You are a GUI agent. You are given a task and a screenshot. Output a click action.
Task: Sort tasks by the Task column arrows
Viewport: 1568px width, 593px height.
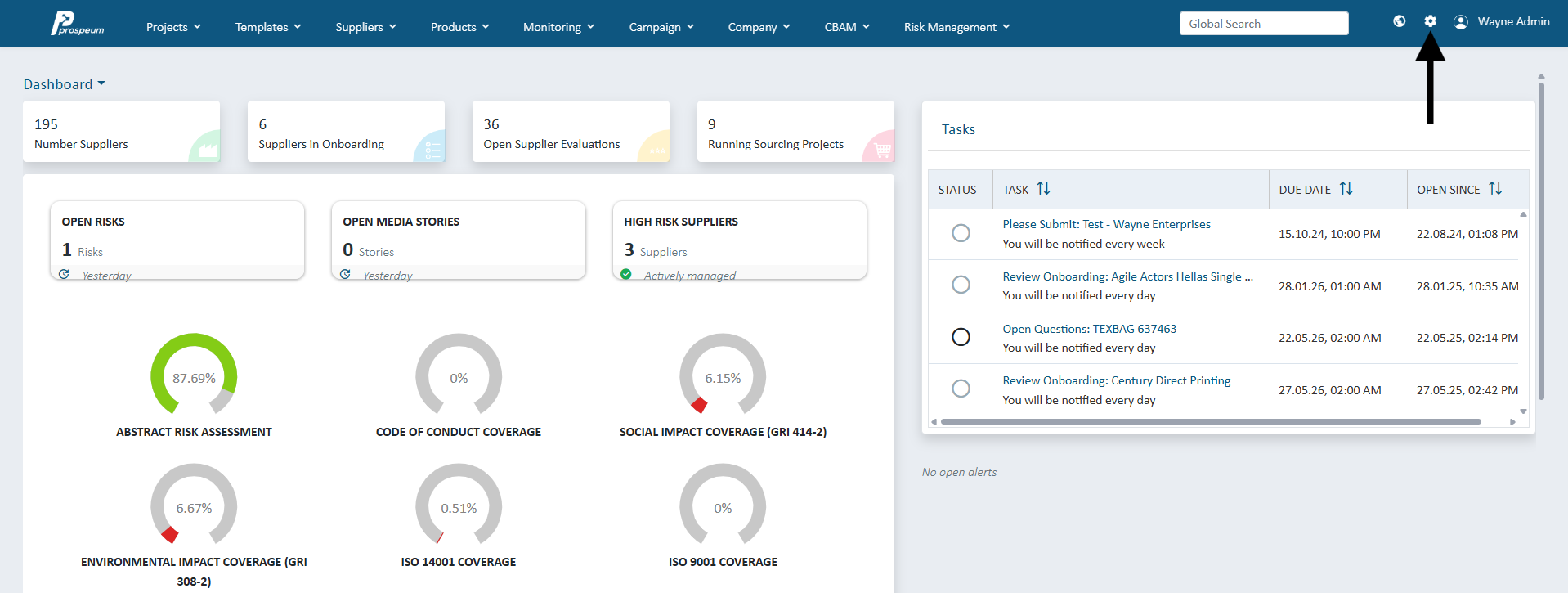pos(1043,189)
